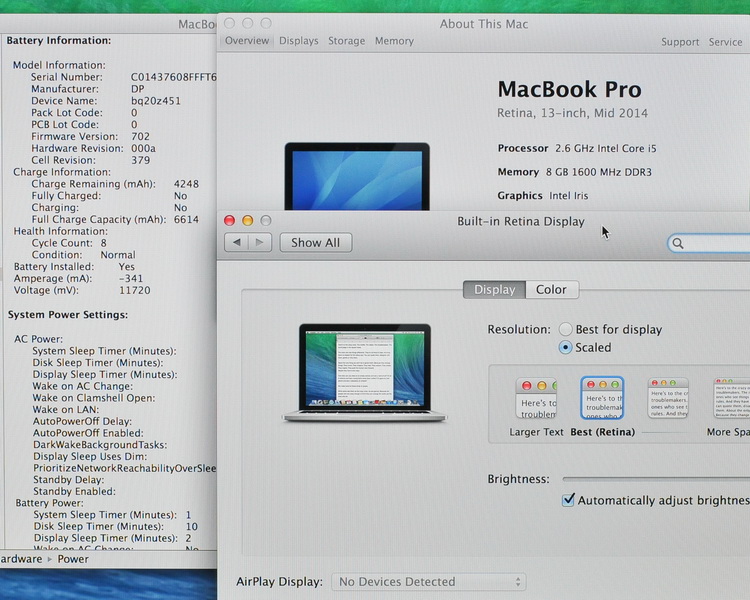Switch to the Display tab

pyautogui.click(x=495, y=289)
